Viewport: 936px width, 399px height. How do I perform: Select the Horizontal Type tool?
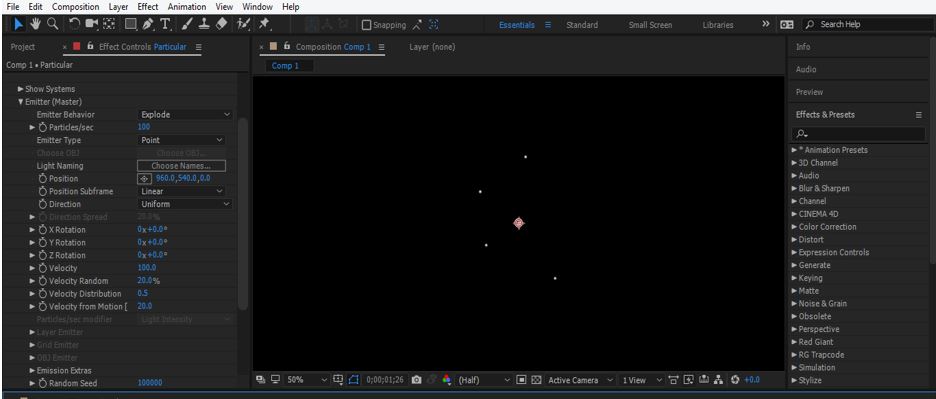(165, 24)
